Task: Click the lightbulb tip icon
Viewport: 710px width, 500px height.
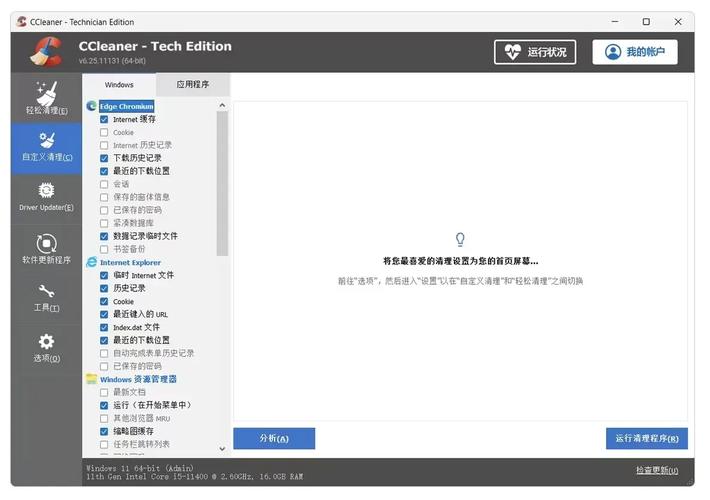Action: (x=460, y=239)
